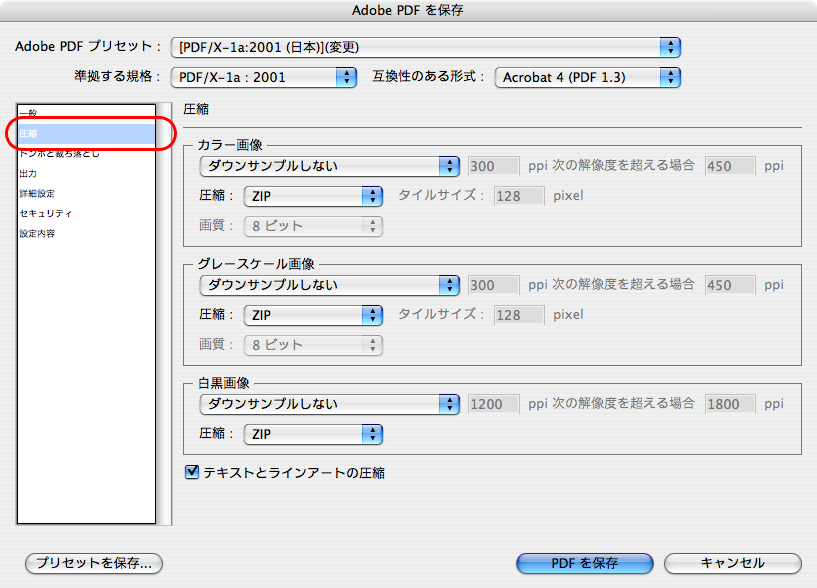817x588 pixels.
Task: Select 出力 in the left category list
Action: (x=86, y=173)
